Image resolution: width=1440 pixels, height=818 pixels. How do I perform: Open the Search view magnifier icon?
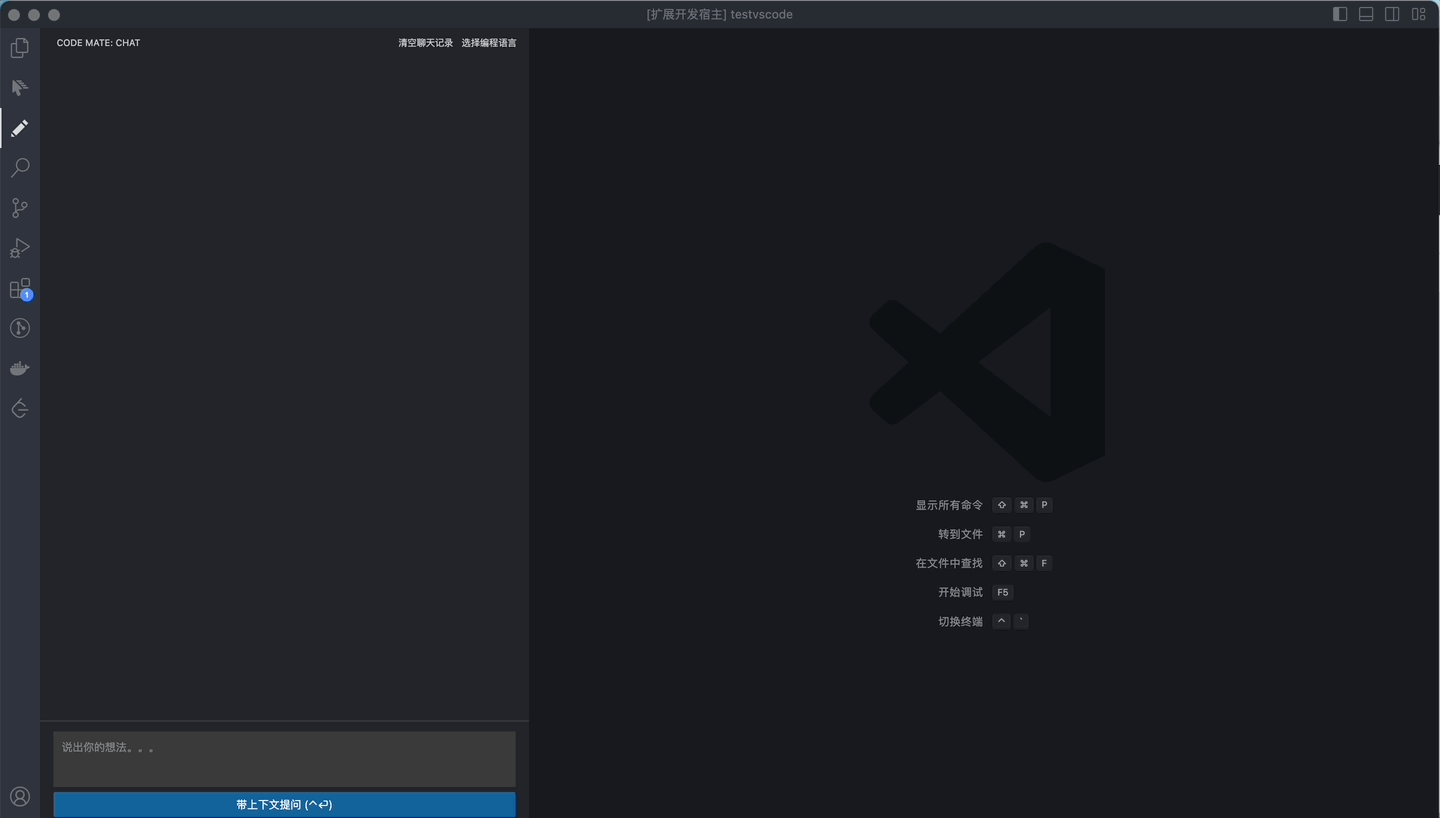(20, 168)
